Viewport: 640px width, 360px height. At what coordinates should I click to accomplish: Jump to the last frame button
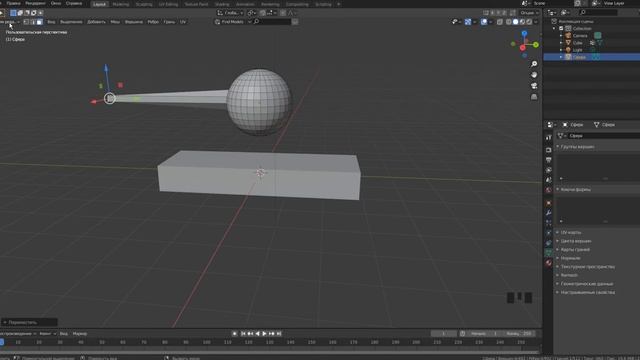[x=279, y=333]
